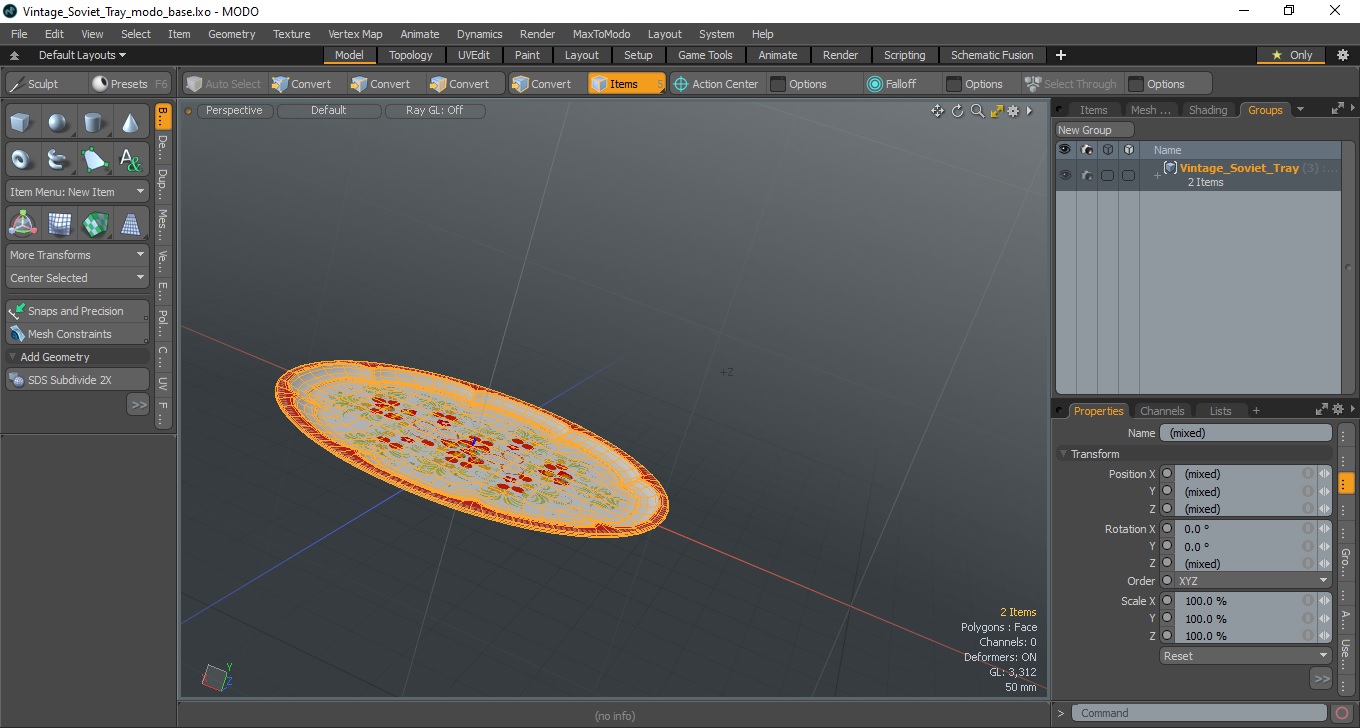Expand the Vintage_Soviet_Tray group tree
Image resolution: width=1360 pixels, height=728 pixels.
1157,176
